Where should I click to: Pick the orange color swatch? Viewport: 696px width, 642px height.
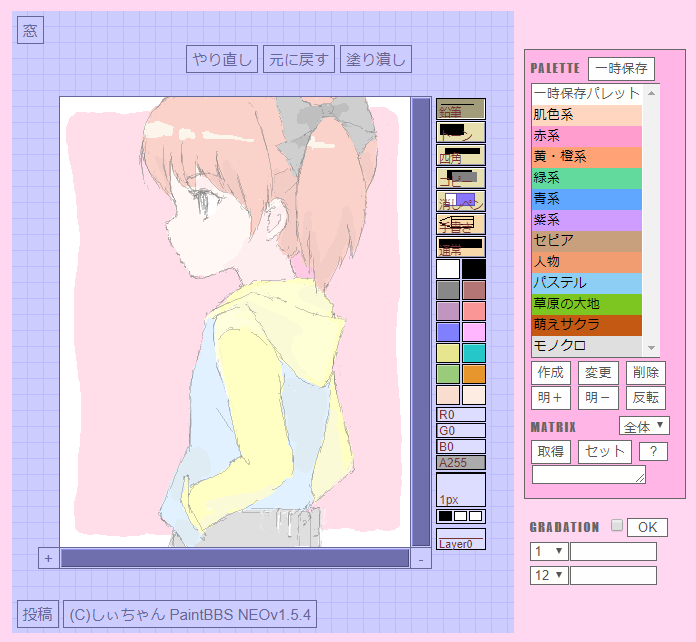coord(473,373)
